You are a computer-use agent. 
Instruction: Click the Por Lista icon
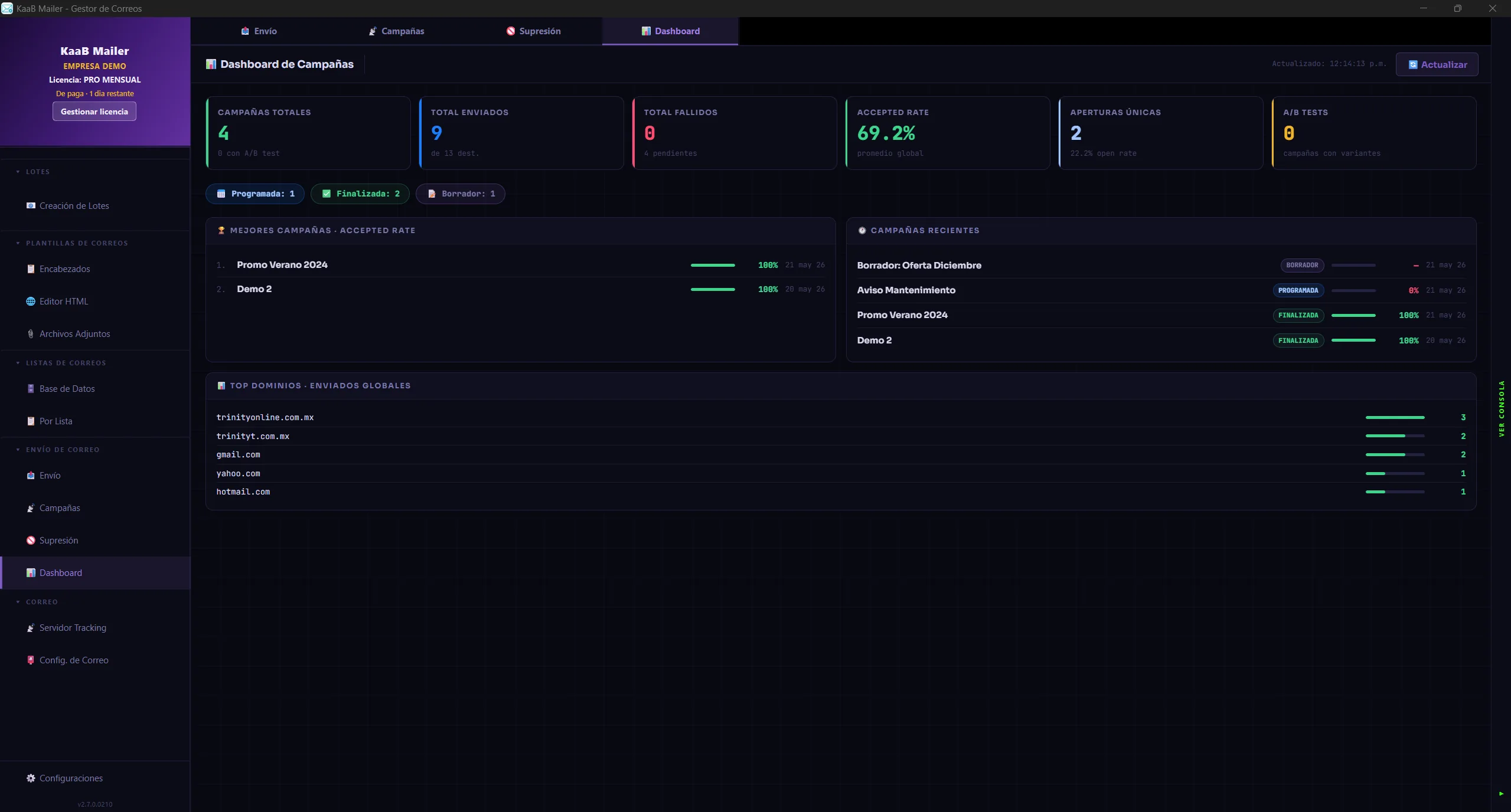[x=31, y=421]
